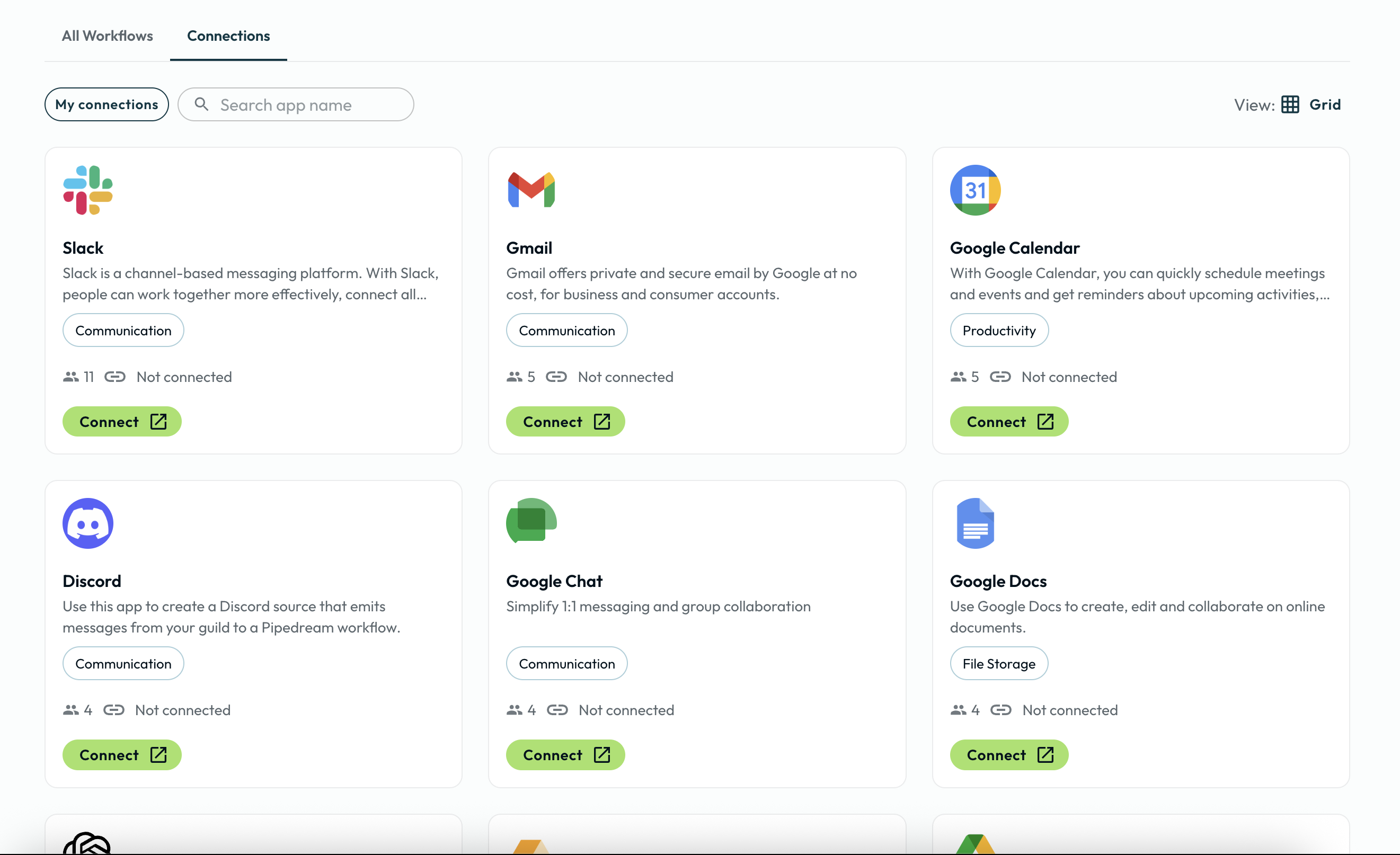Click the external-link icon in Gmail's Connect button
The height and width of the screenshot is (855, 1400).
pyautogui.click(x=602, y=422)
